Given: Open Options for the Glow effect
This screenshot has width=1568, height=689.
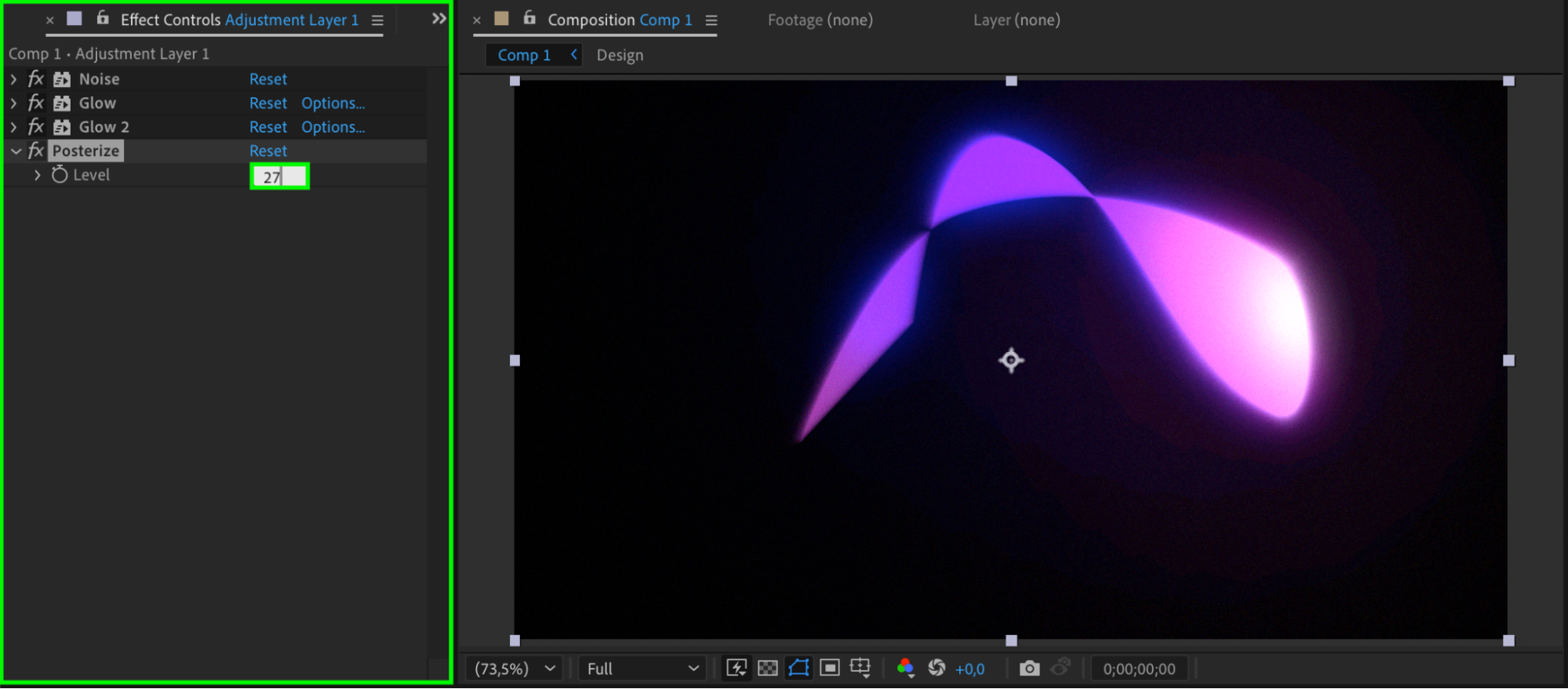Looking at the screenshot, I should (333, 103).
